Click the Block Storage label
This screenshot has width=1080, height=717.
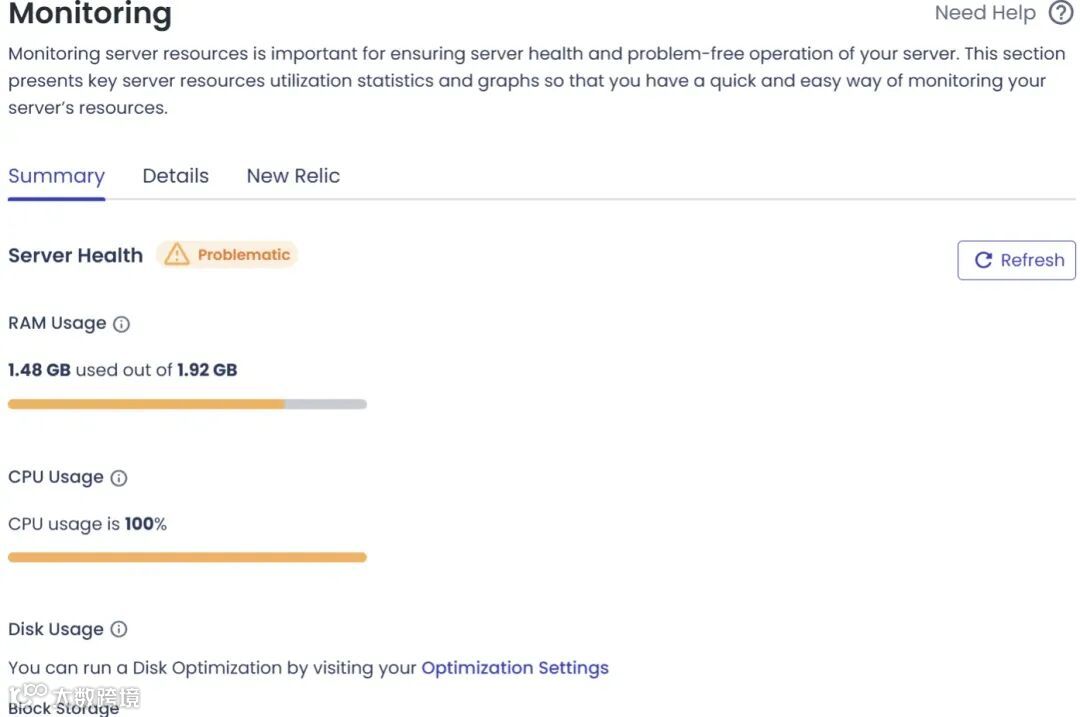(x=64, y=708)
